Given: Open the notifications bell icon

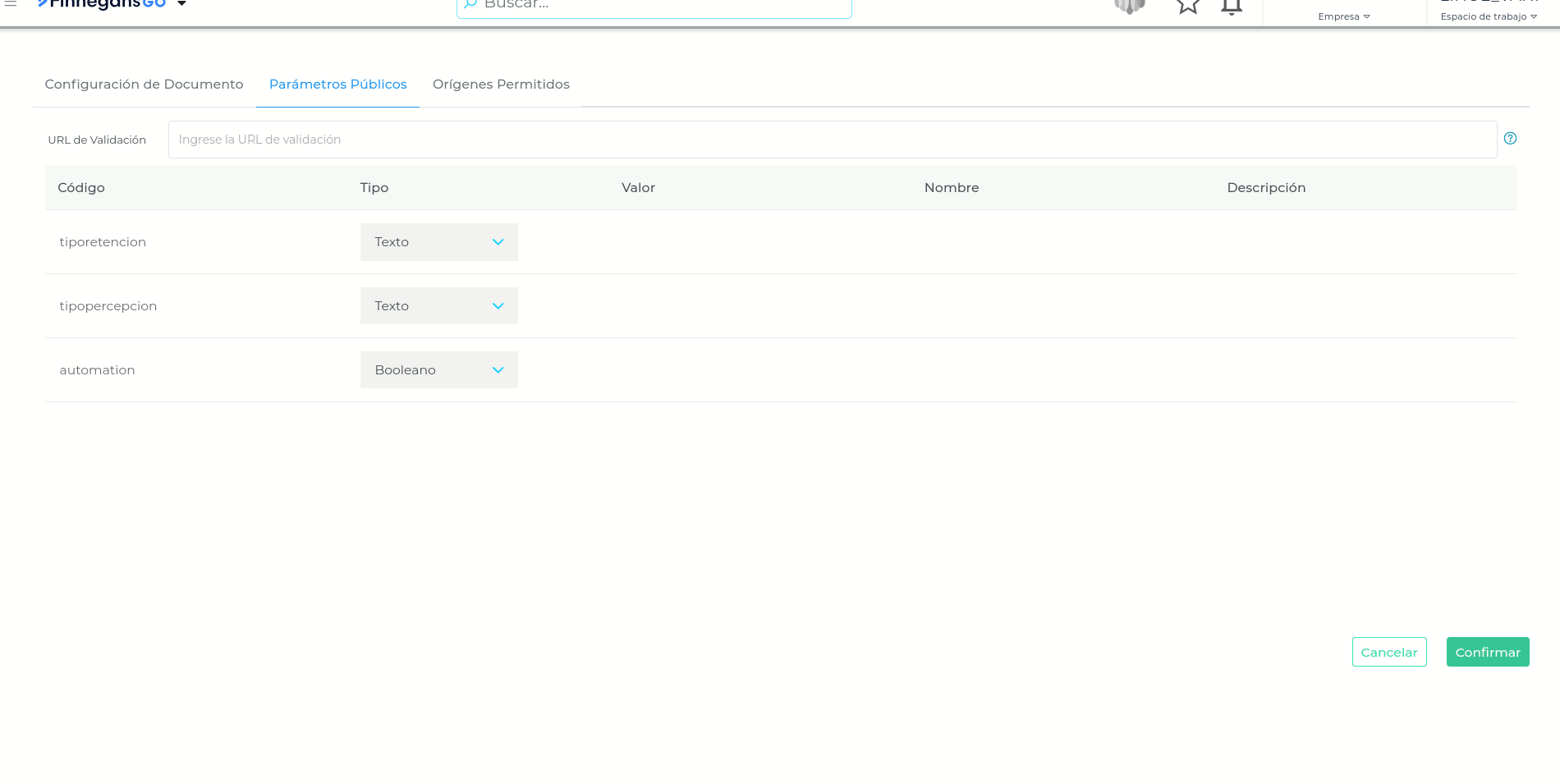Looking at the screenshot, I should pos(1231,7).
